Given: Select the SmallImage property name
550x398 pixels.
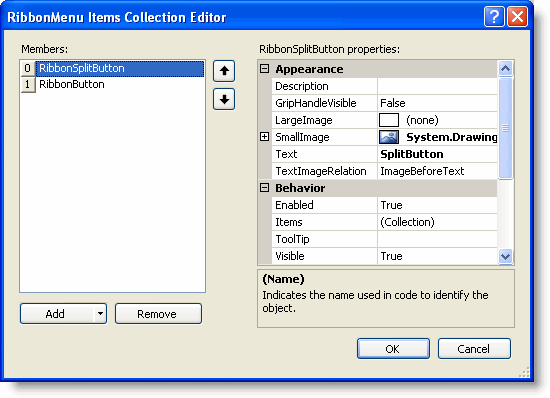Looking at the screenshot, I should click(302, 137).
